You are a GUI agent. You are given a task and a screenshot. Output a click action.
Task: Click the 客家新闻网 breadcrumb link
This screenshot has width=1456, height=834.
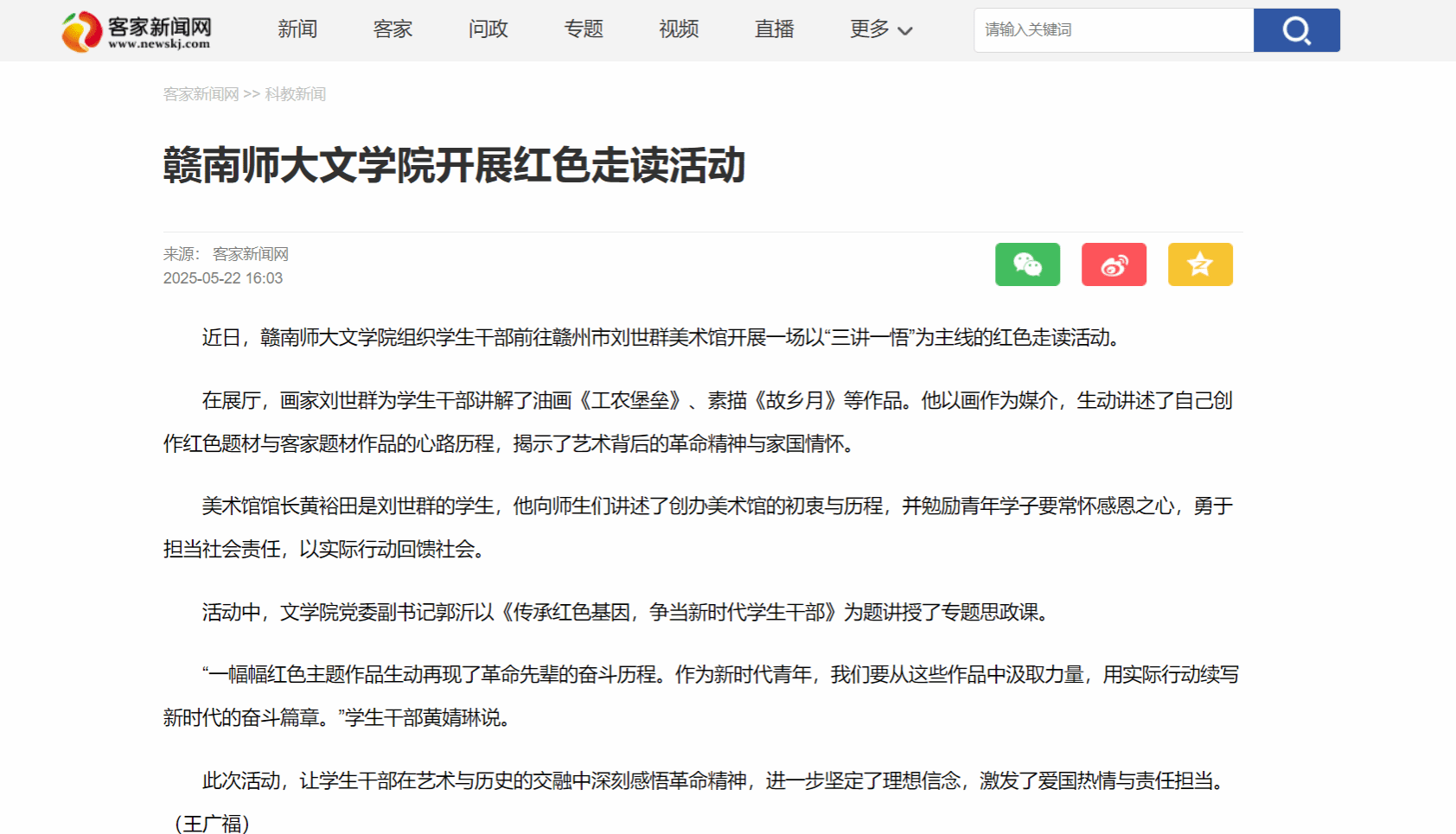(201, 94)
